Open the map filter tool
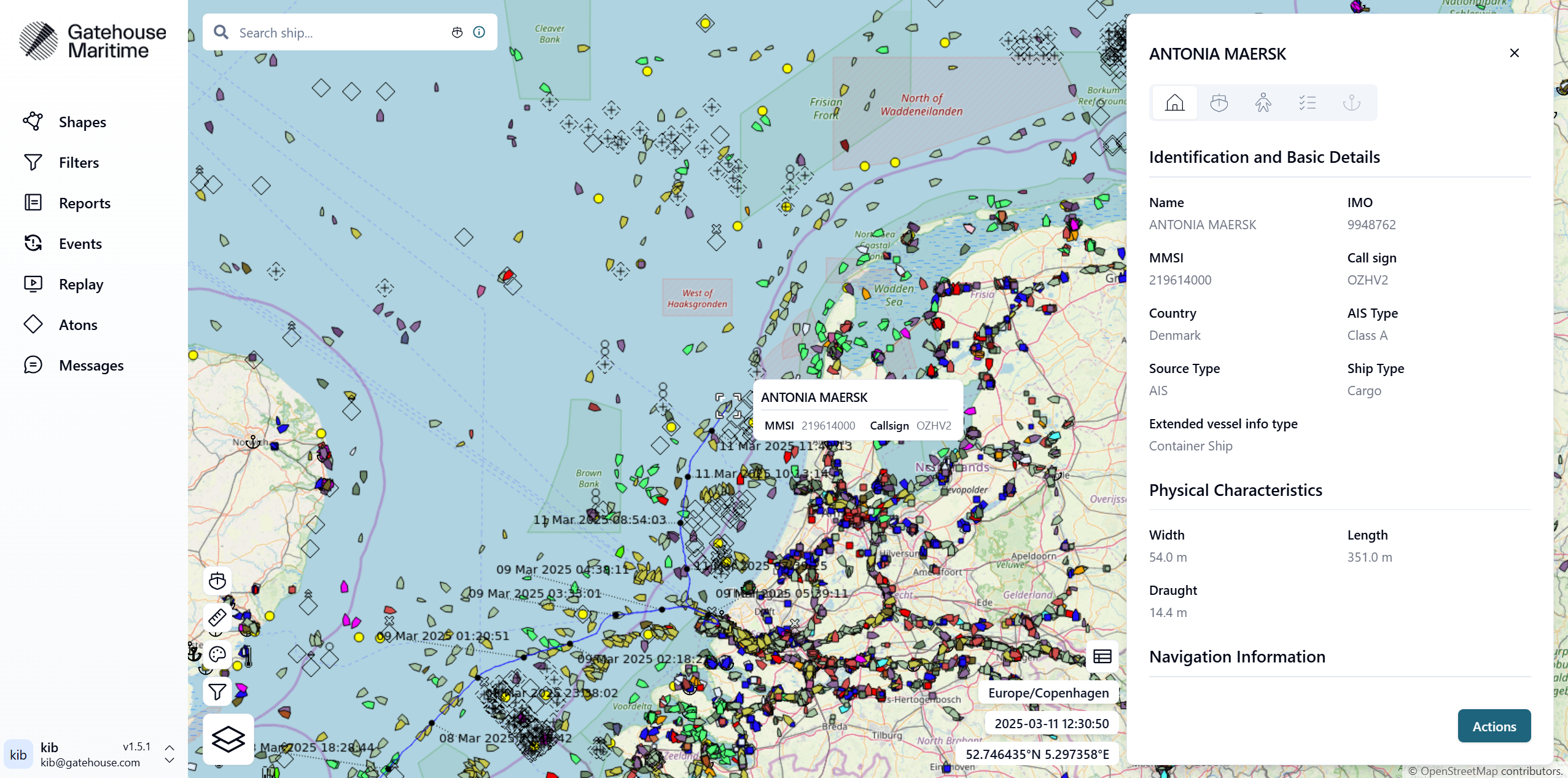 (x=216, y=691)
